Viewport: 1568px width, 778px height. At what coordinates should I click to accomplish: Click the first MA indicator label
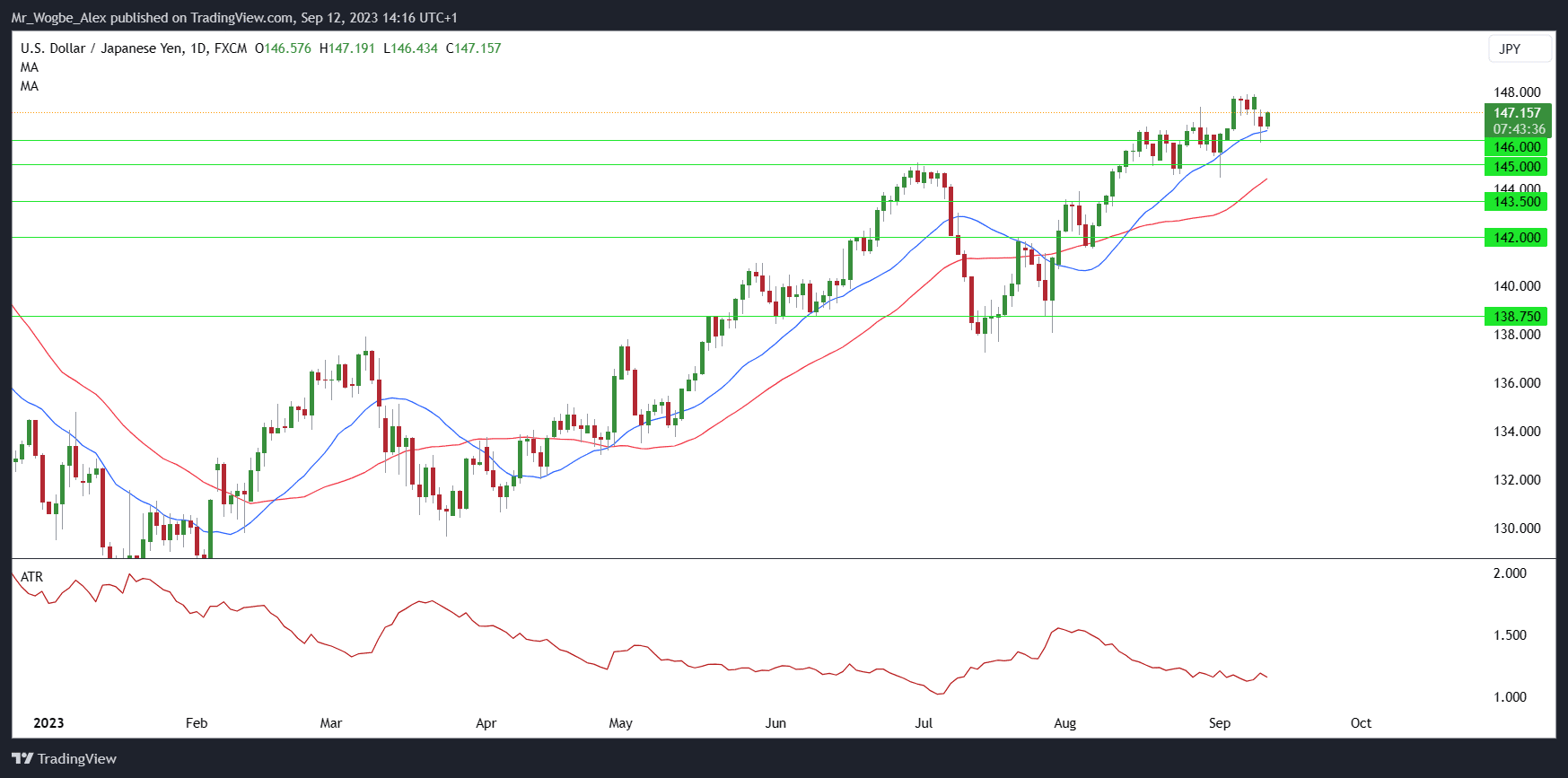[x=30, y=67]
